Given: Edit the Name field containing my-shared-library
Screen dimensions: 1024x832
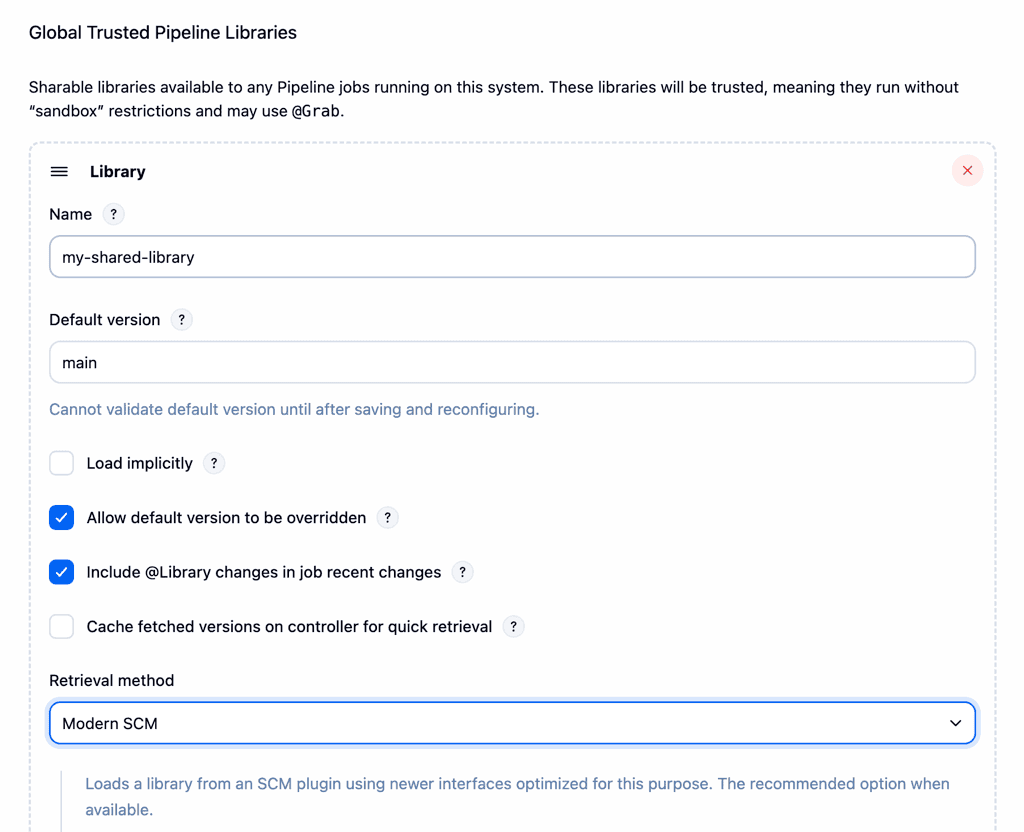Looking at the screenshot, I should [512, 256].
